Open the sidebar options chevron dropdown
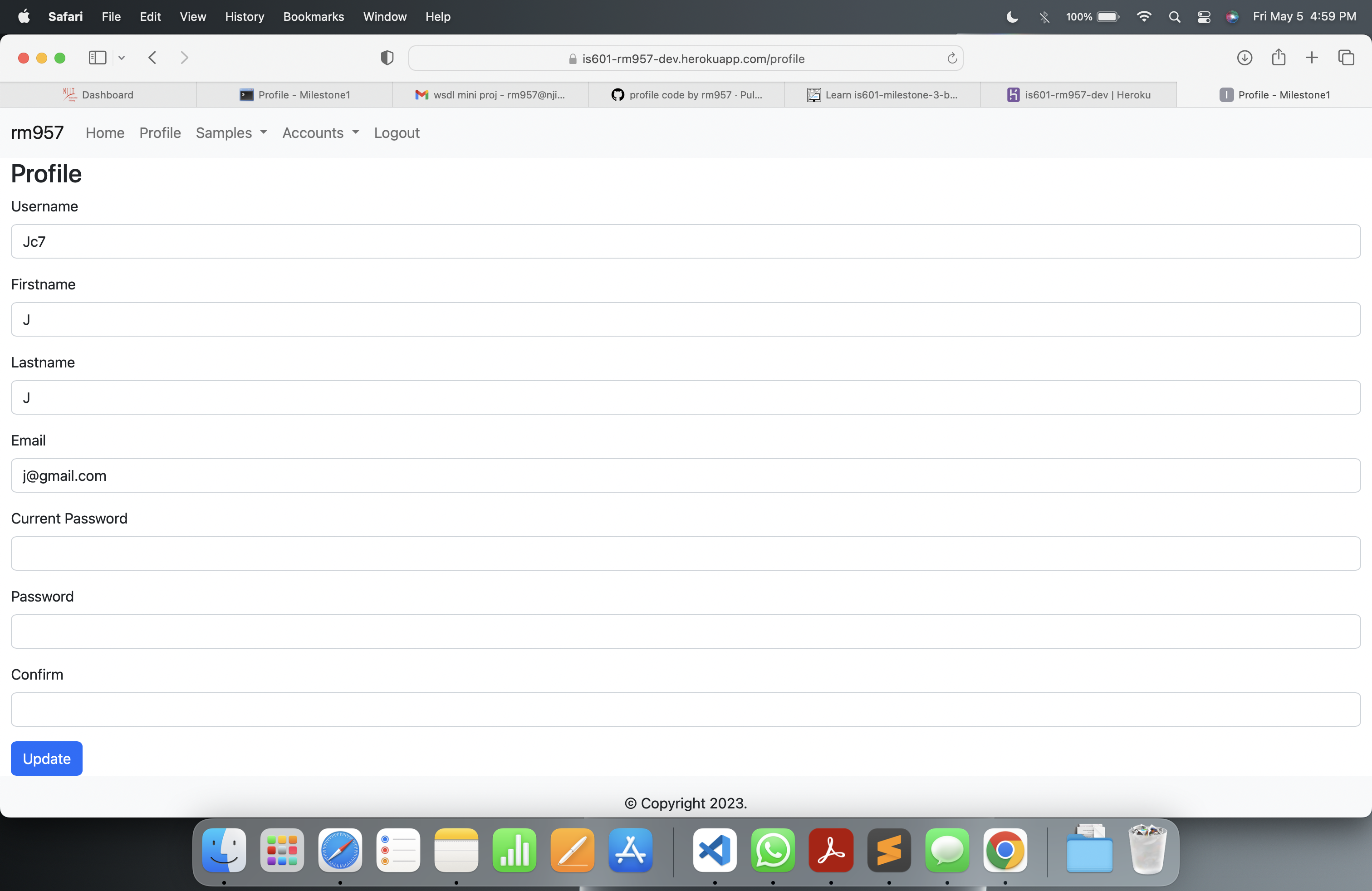This screenshot has width=1372, height=891. tap(122, 58)
